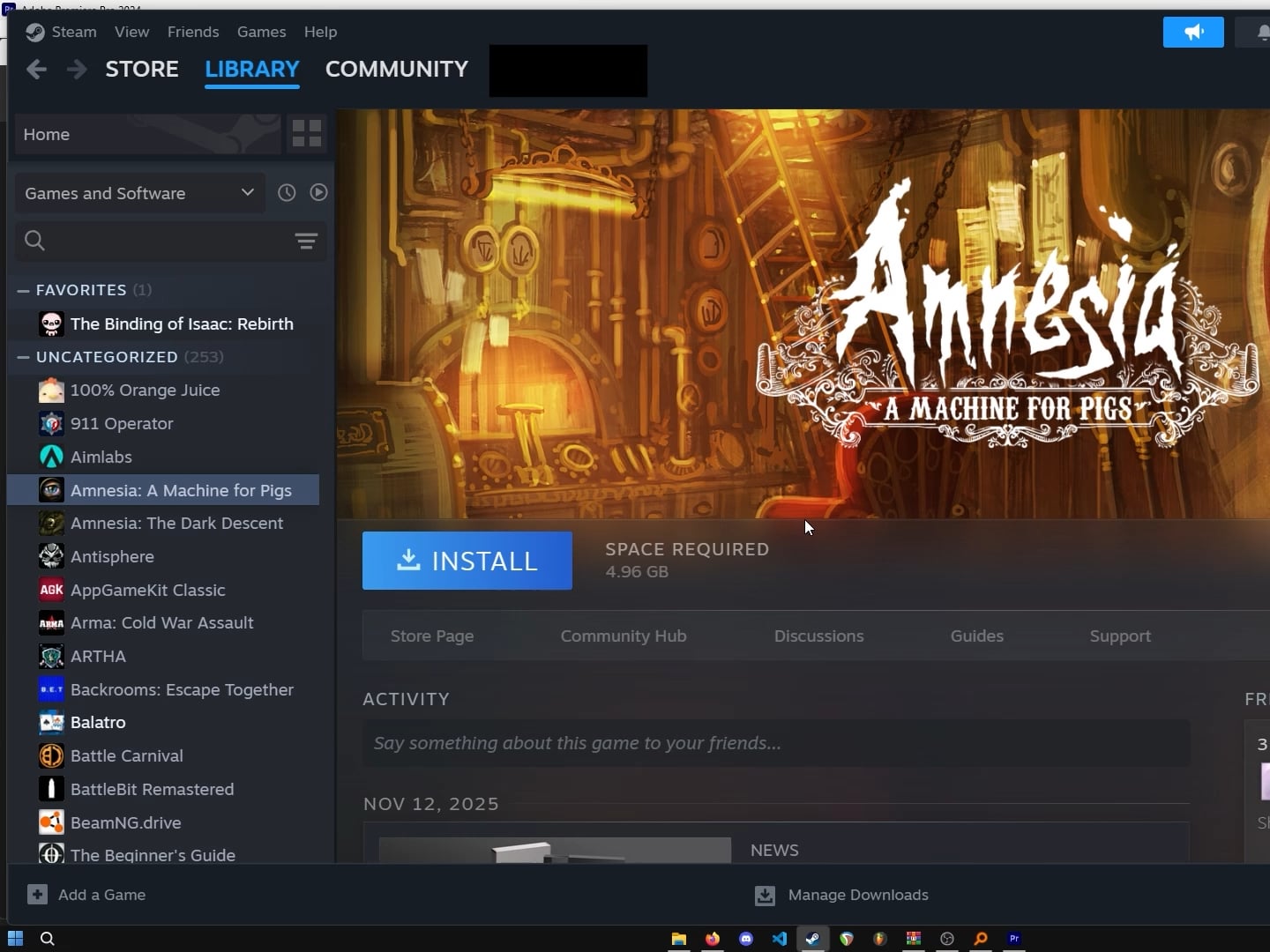Switch to the Store tab
Image resolution: width=1270 pixels, height=952 pixels.
coord(142,69)
